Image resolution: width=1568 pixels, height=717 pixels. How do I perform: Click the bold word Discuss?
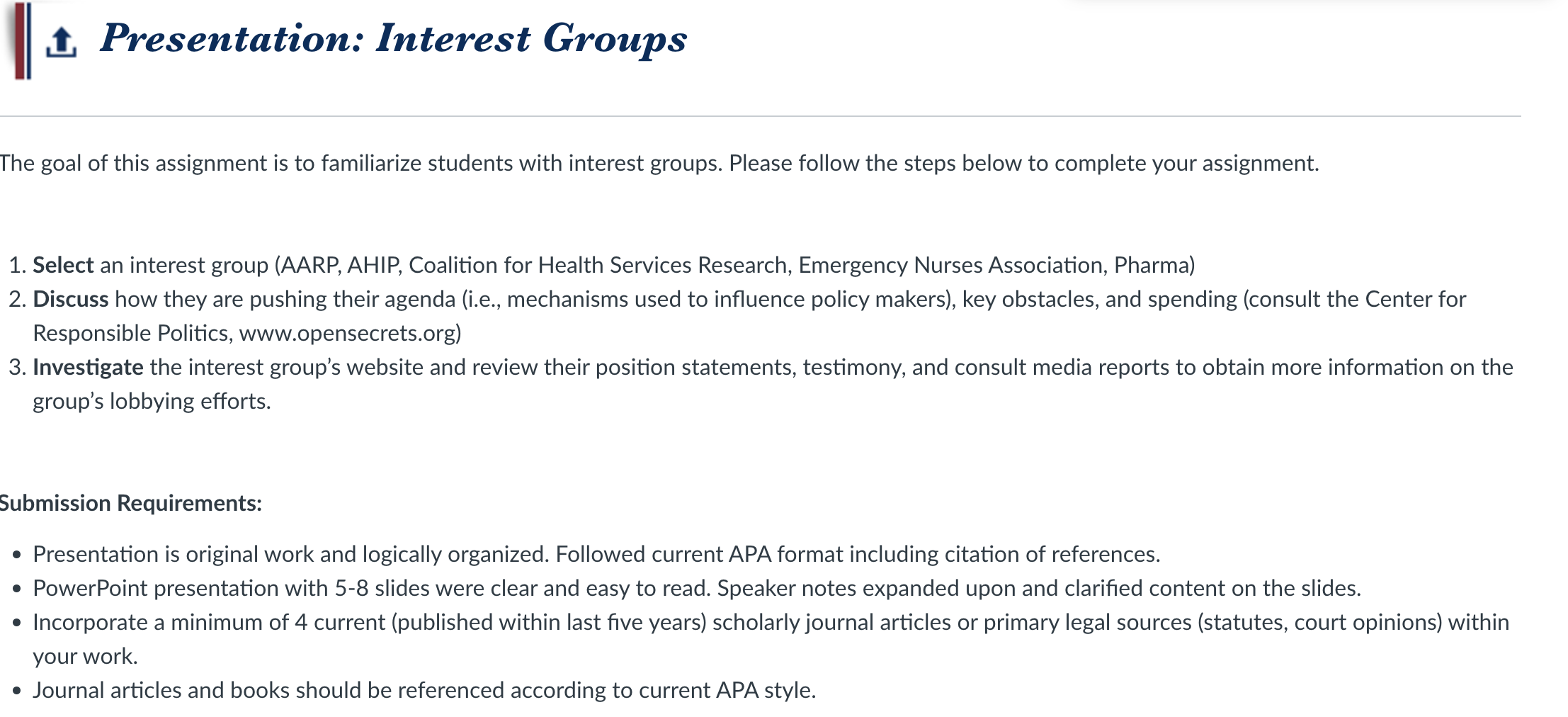click(70, 299)
